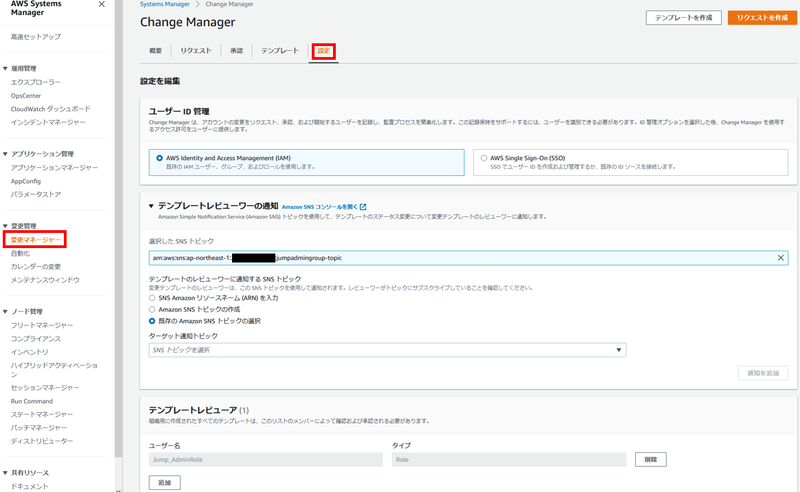Open ディストリビューター in sidebar
Screen dimensions: 800x492
click(42, 441)
